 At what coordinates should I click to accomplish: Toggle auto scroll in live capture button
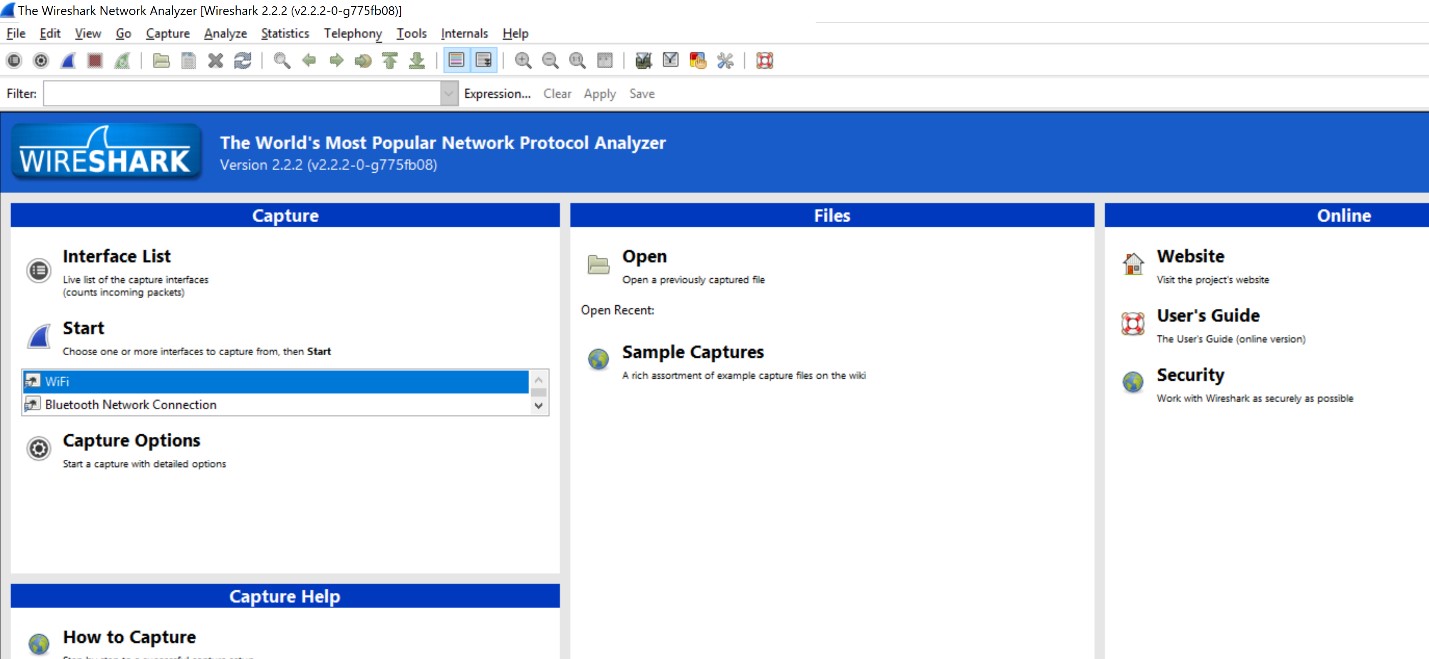click(x=483, y=61)
